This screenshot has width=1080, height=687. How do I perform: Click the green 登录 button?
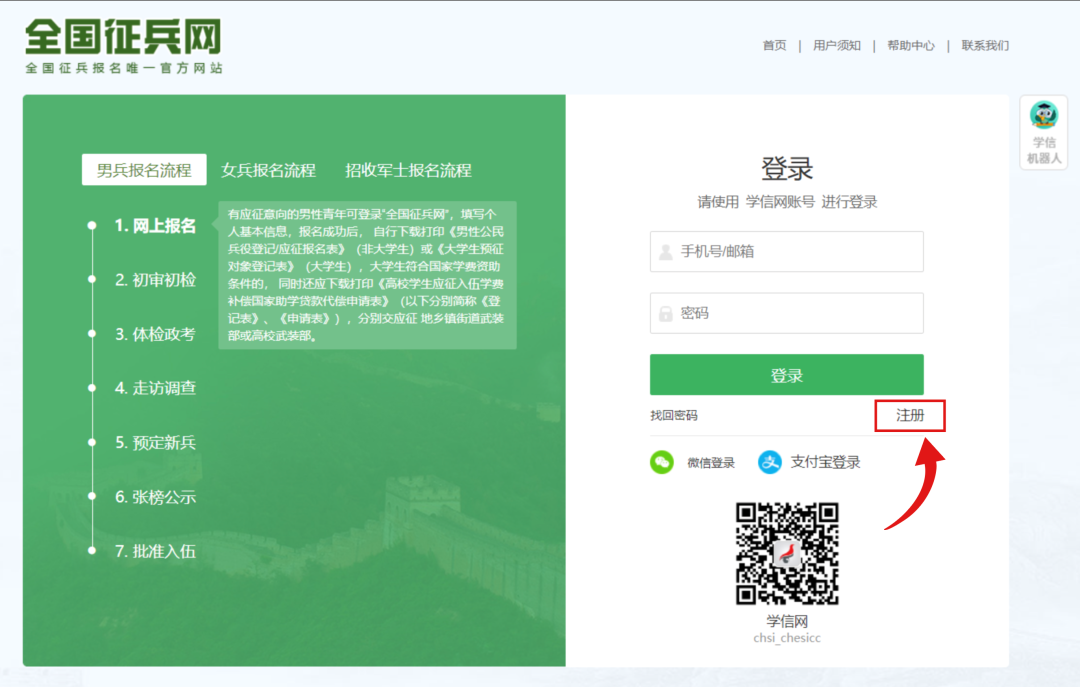pyautogui.click(x=787, y=374)
